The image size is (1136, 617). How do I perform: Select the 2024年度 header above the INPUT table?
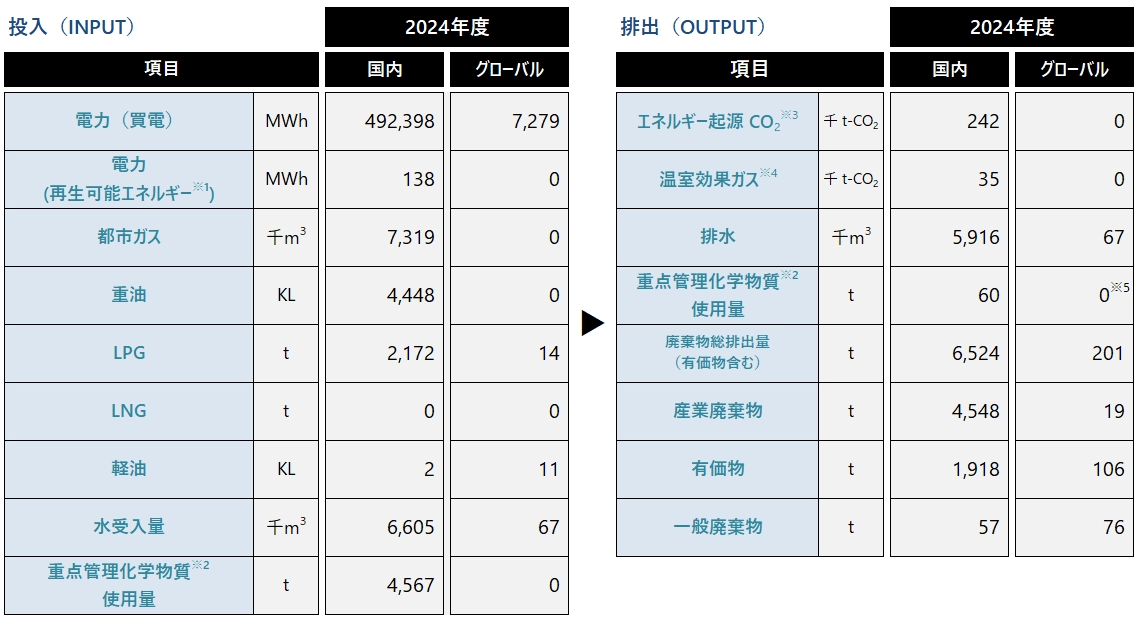(x=446, y=27)
